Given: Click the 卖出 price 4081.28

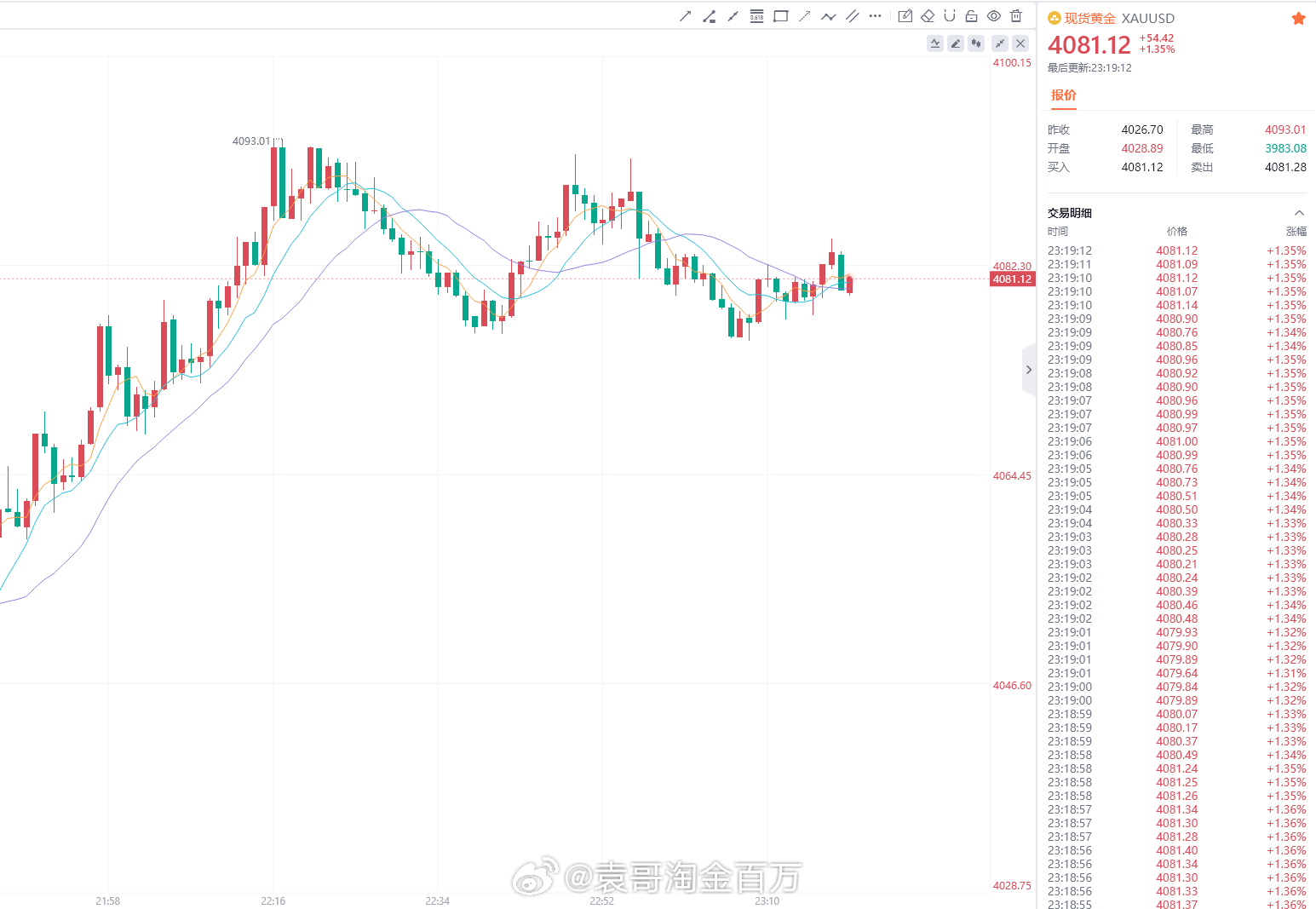Looking at the screenshot, I should pos(1285,167).
